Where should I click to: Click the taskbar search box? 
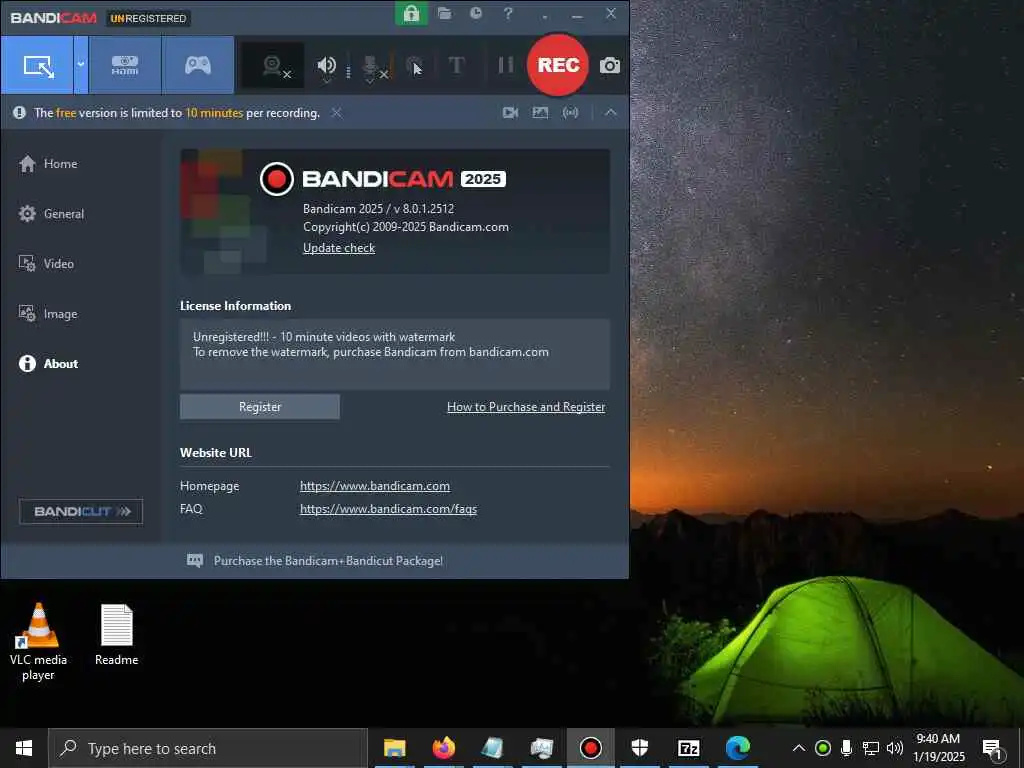(208, 748)
